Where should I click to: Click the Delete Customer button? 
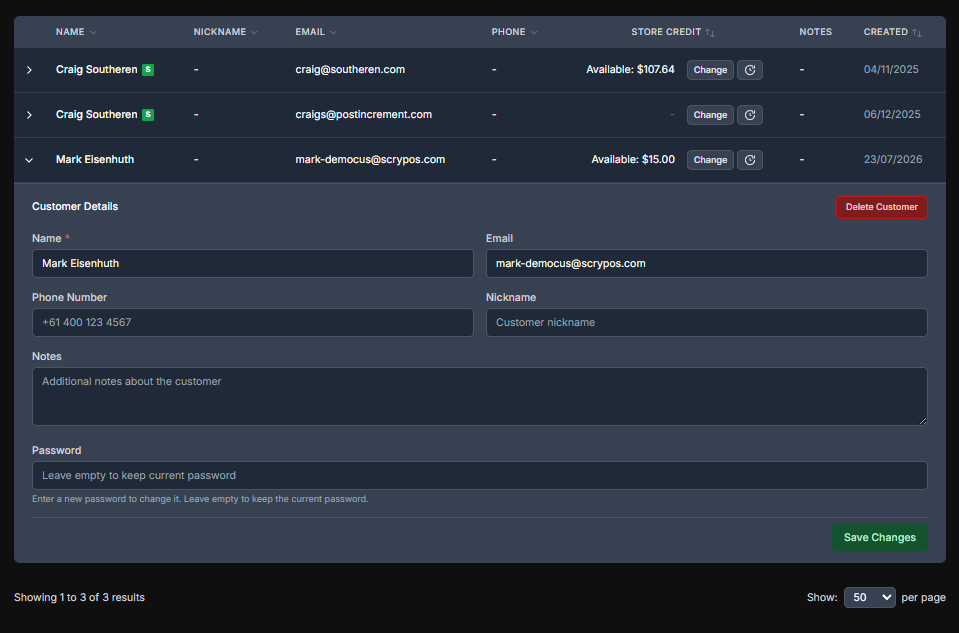pos(881,207)
